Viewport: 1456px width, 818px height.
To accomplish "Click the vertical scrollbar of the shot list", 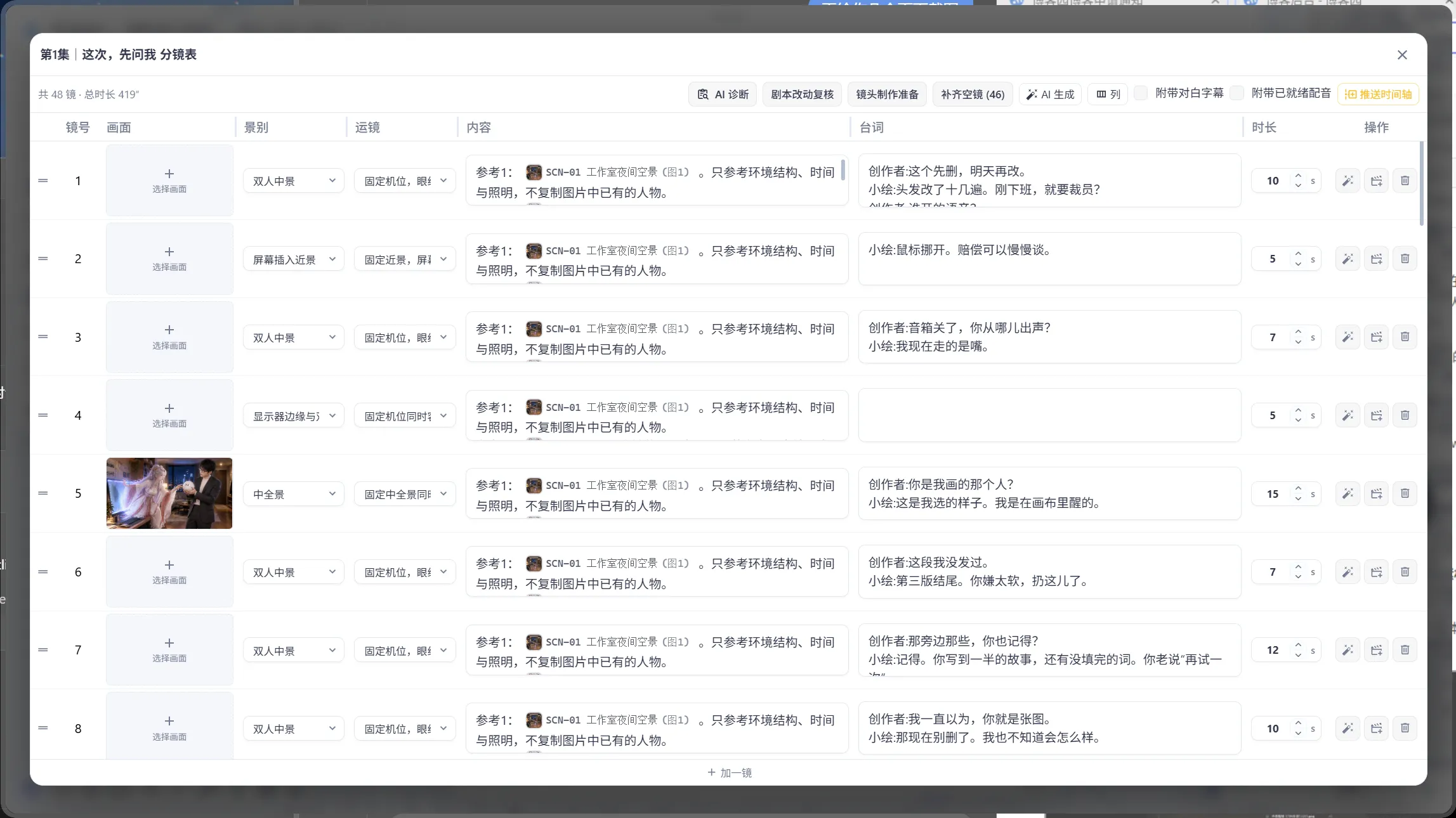I will 1421,184.
